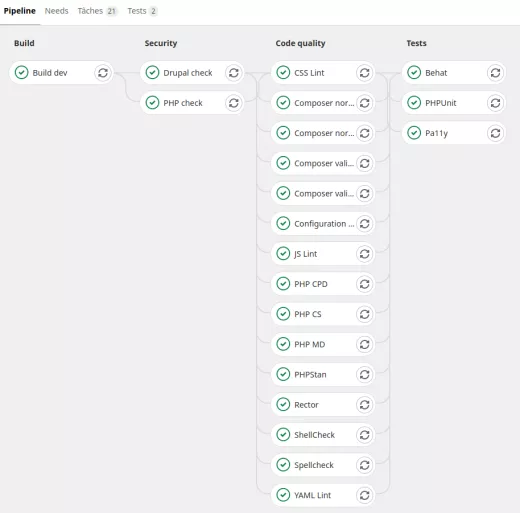520x513 pixels.
Task: Retry the Spellcheck job
Action: [365, 465]
